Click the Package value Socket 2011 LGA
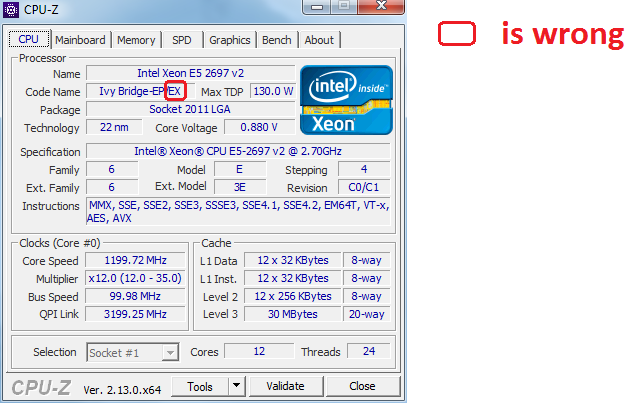The image size is (631, 403). pyautogui.click(x=191, y=110)
